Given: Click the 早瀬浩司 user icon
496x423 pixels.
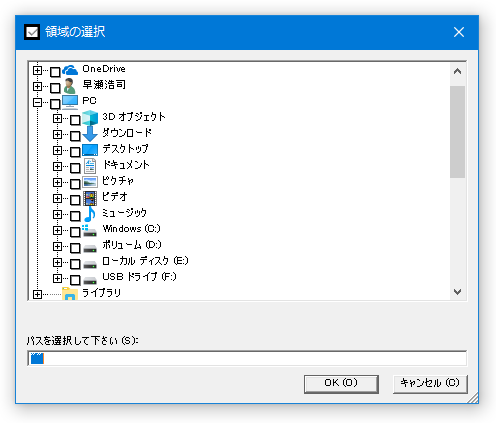Looking at the screenshot, I should 70,86.
